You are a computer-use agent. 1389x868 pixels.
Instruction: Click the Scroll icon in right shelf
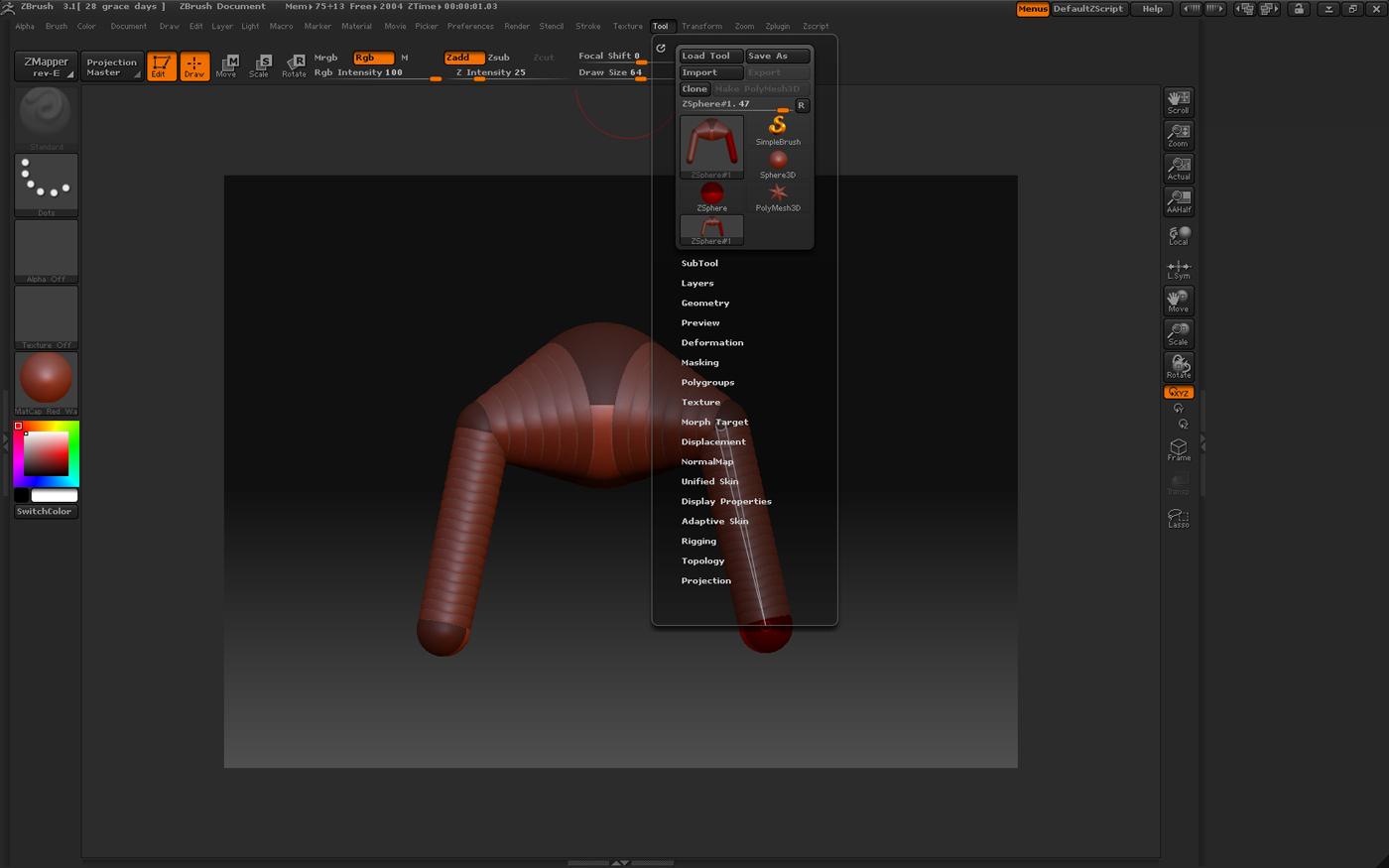pos(1178,101)
